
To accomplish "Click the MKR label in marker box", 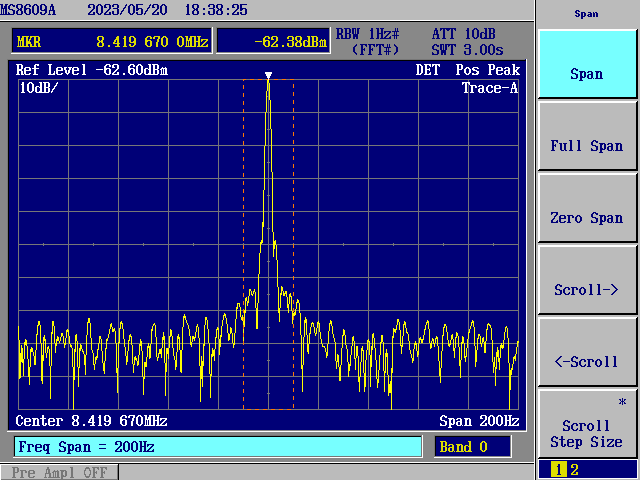I will (x=29, y=42).
